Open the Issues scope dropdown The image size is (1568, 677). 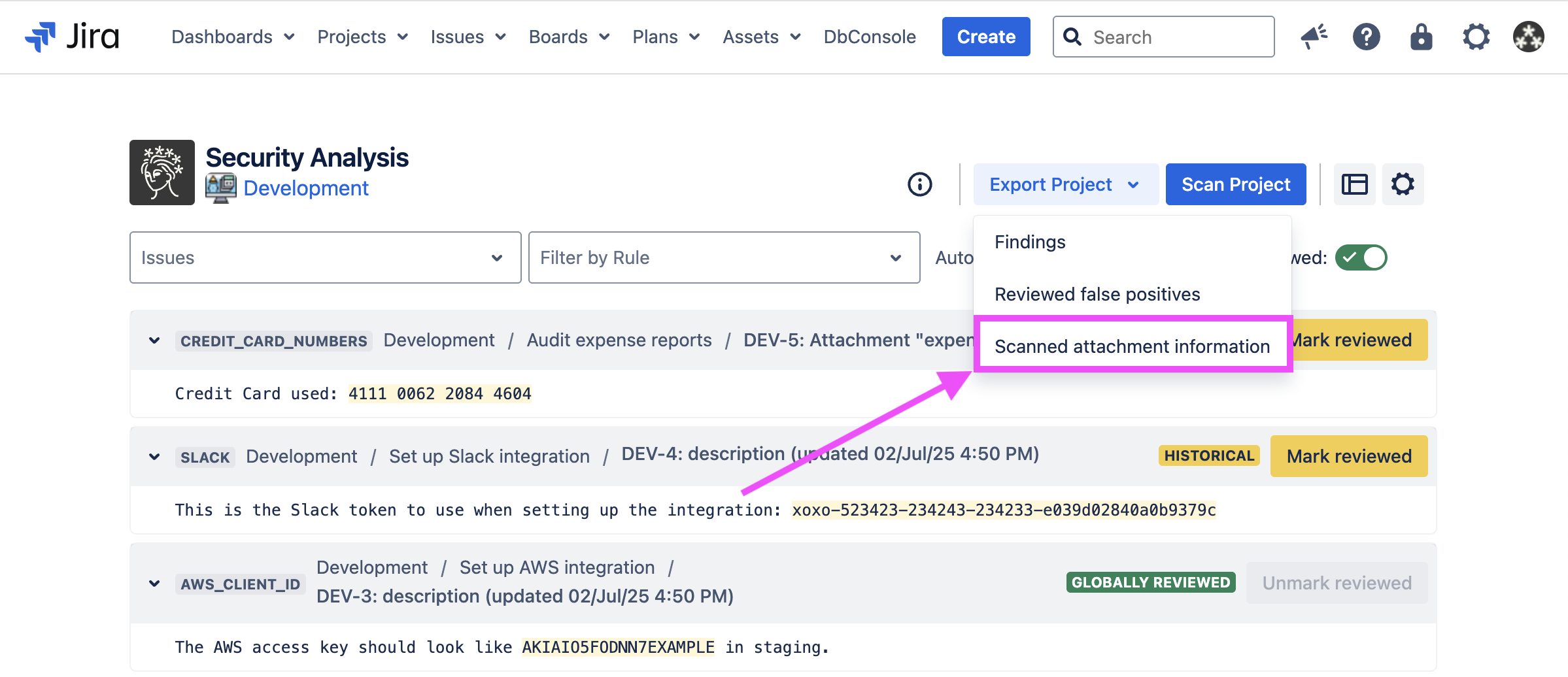click(325, 257)
